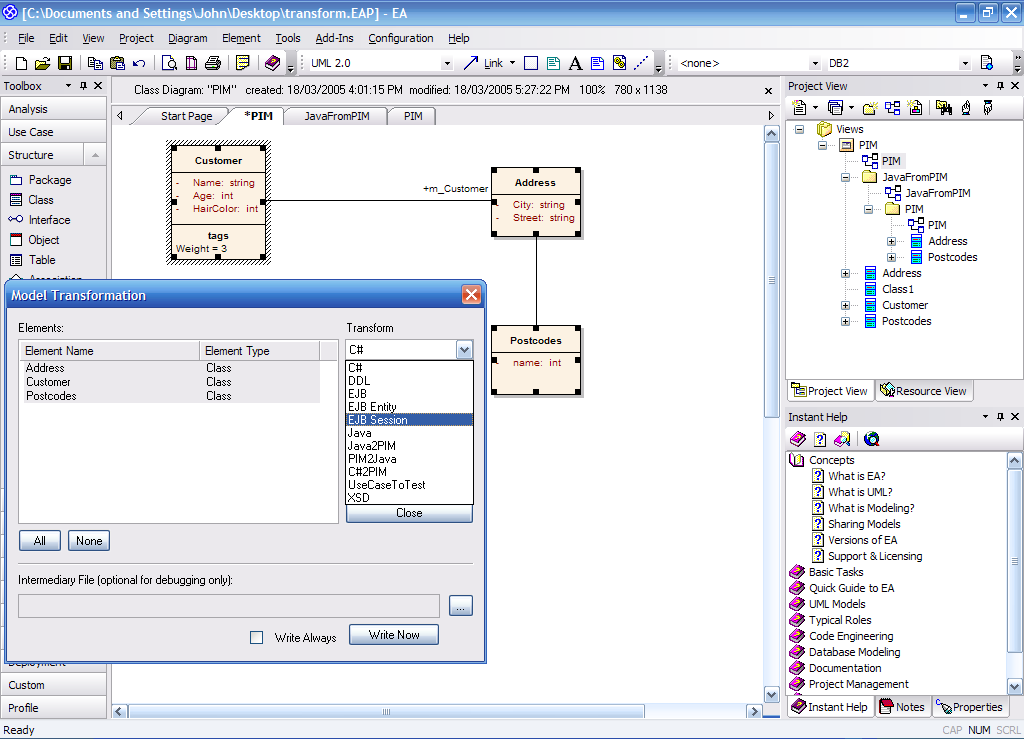Viewport: 1024px width, 739px height.
Task: Open the Diagram menu
Action: point(188,38)
